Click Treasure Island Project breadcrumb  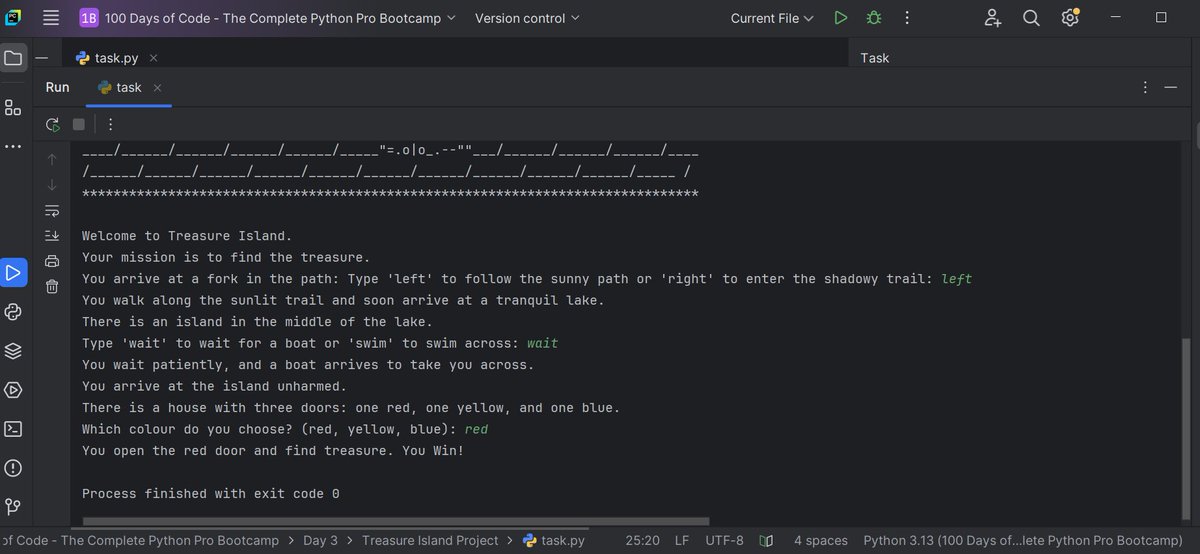[430, 540]
